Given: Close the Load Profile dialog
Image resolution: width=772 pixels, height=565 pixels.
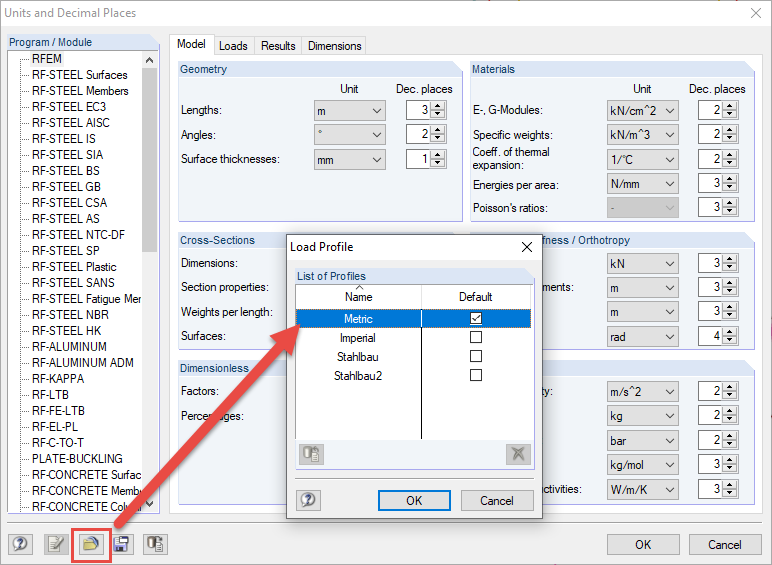Looking at the screenshot, I should pos(527,247).
